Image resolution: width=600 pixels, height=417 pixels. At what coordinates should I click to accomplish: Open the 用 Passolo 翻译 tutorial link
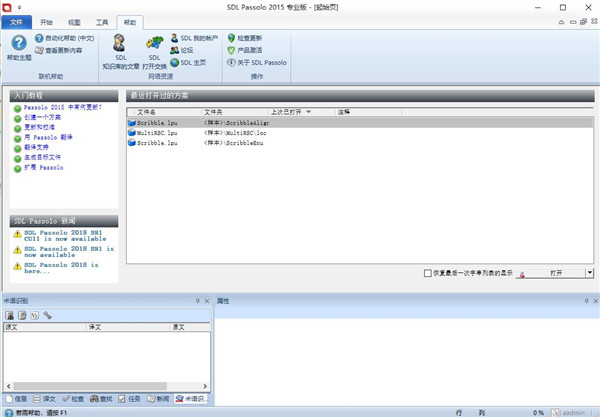point(48,137)
